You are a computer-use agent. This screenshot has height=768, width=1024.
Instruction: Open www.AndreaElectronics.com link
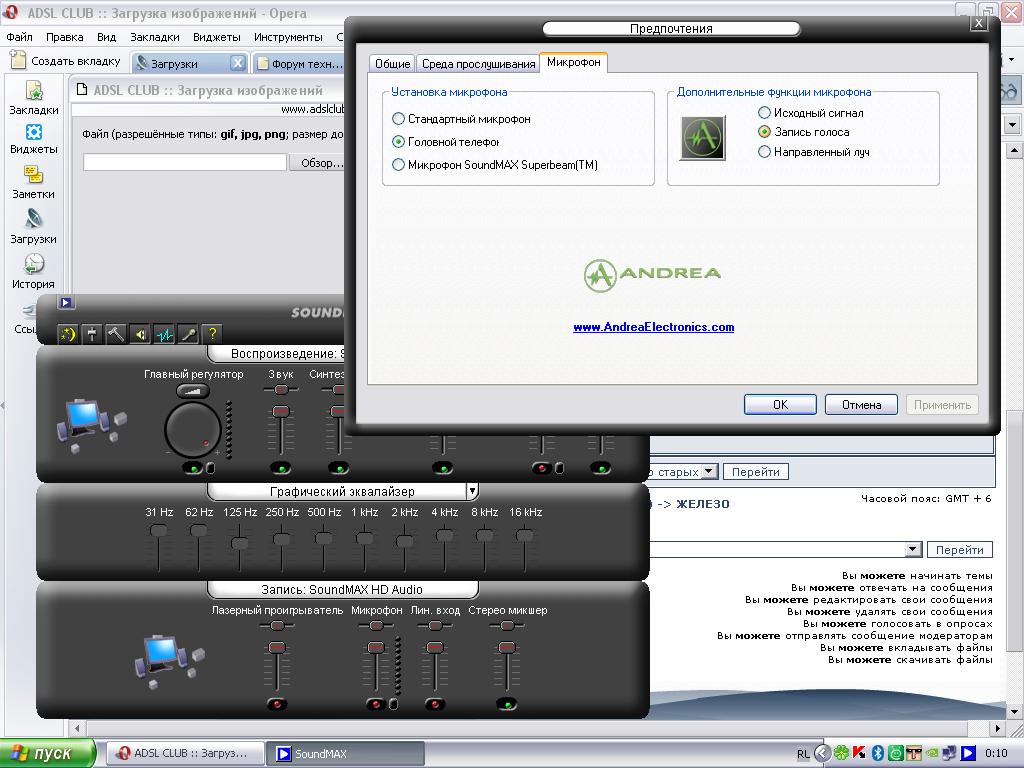(654, 327)
